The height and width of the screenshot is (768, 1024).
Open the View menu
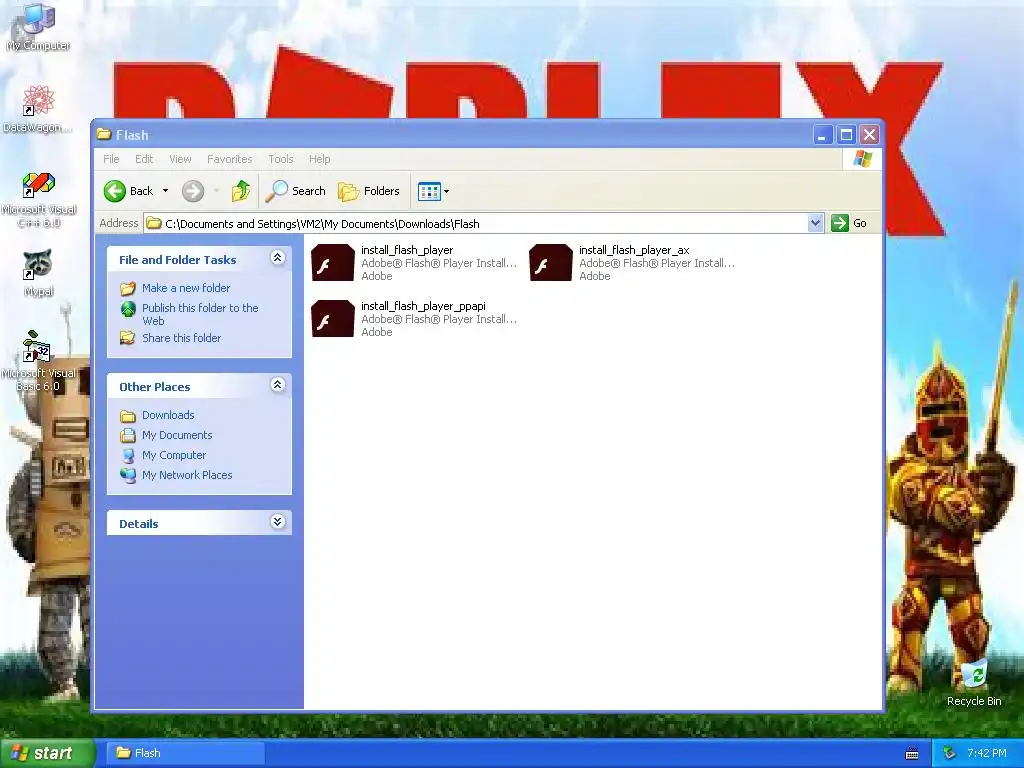click(180, 159)
